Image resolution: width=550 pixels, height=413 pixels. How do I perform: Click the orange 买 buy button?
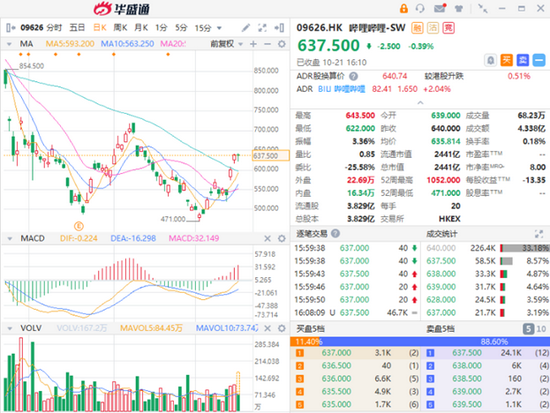[507, 60]
